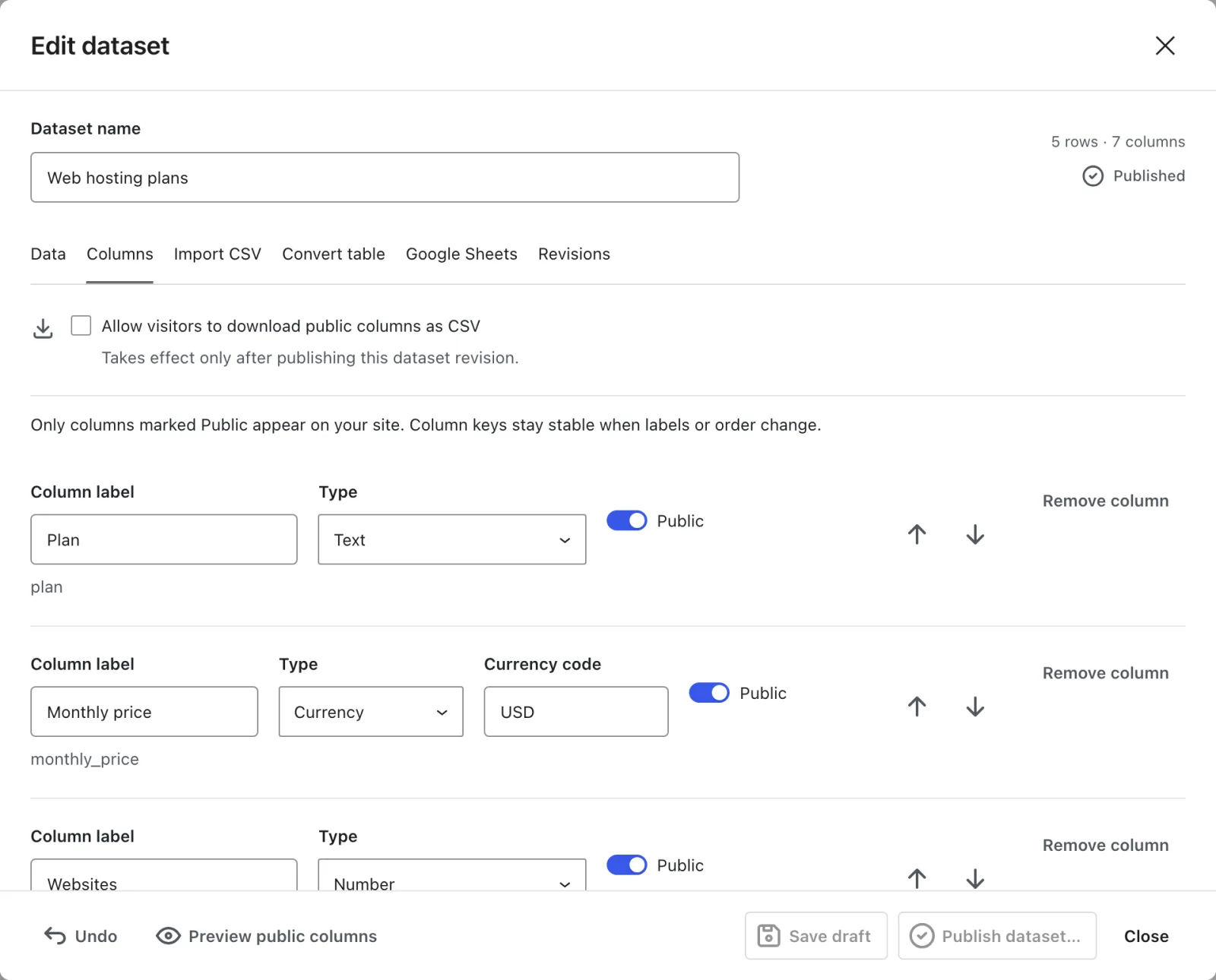Move the Websites column up
This screenshot has height=980, width=1216.
[x=917, y=878]
